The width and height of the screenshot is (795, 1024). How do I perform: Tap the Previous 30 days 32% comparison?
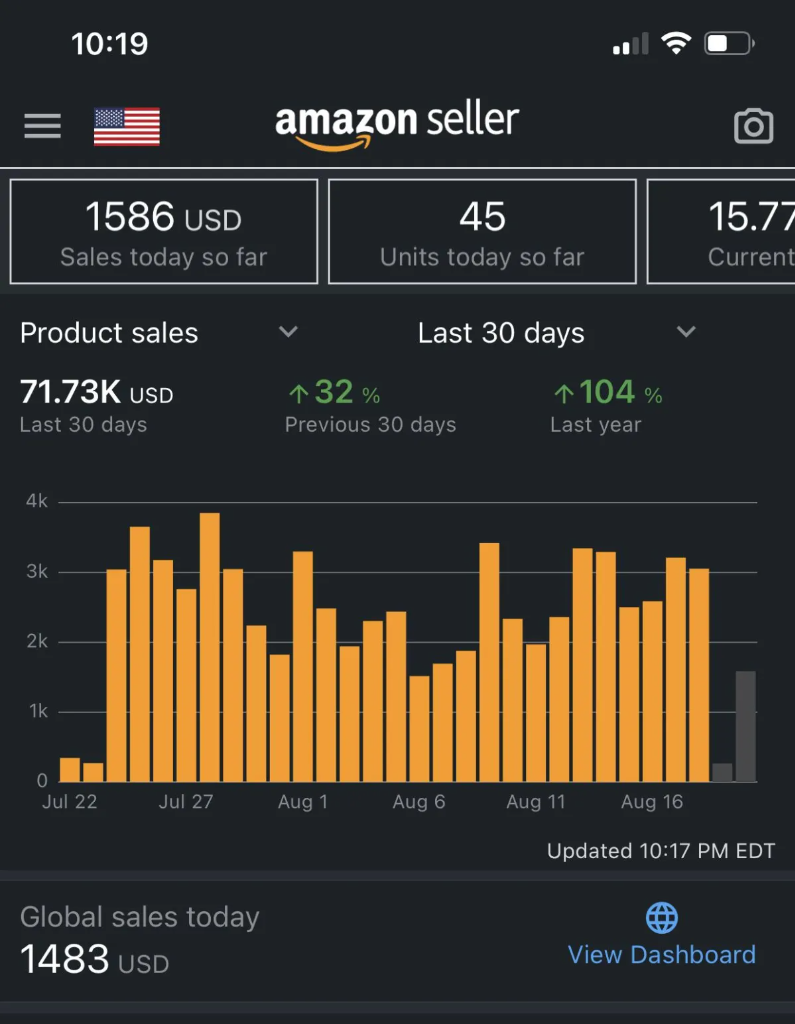[x=370, y=406]
